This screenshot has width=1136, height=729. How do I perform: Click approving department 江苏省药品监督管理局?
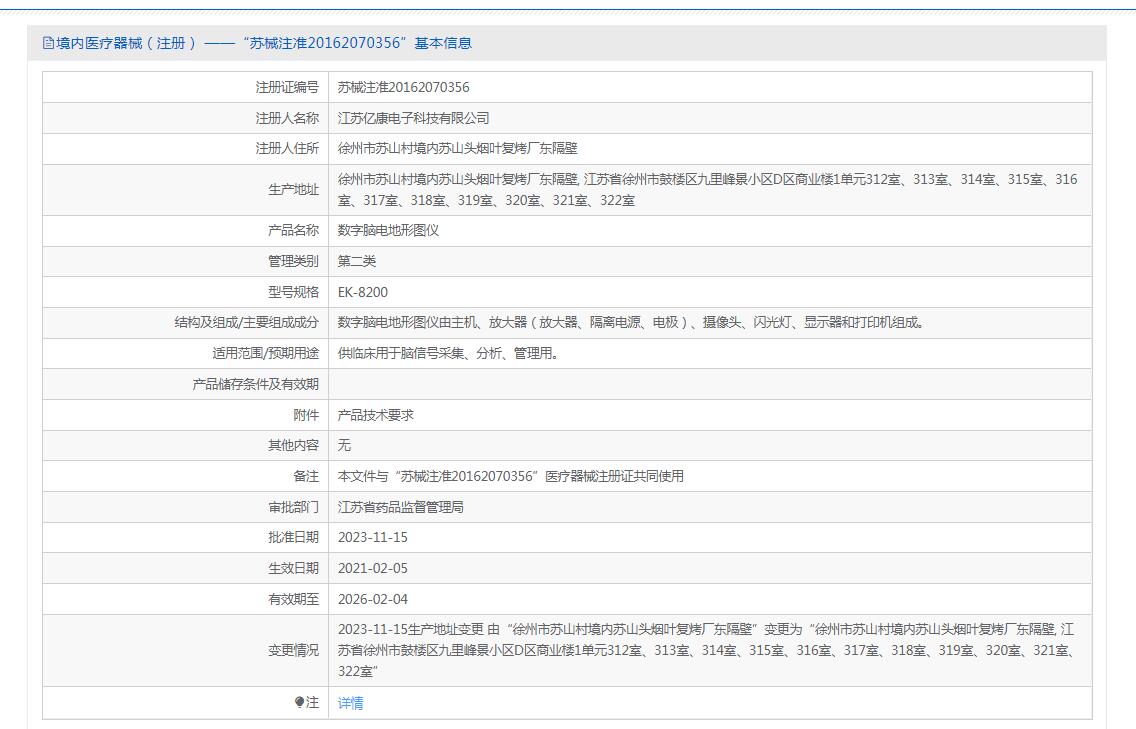point(400,507)
